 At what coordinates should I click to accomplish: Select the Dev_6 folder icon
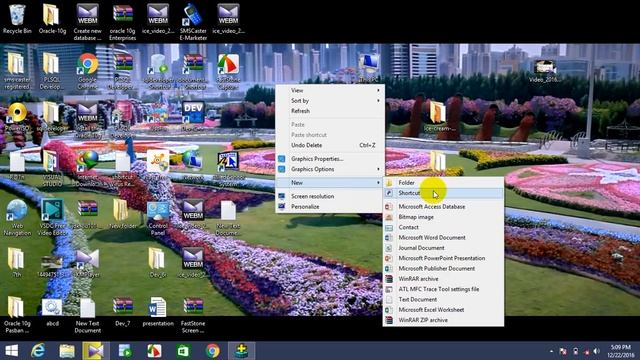[x=158, y=262]
